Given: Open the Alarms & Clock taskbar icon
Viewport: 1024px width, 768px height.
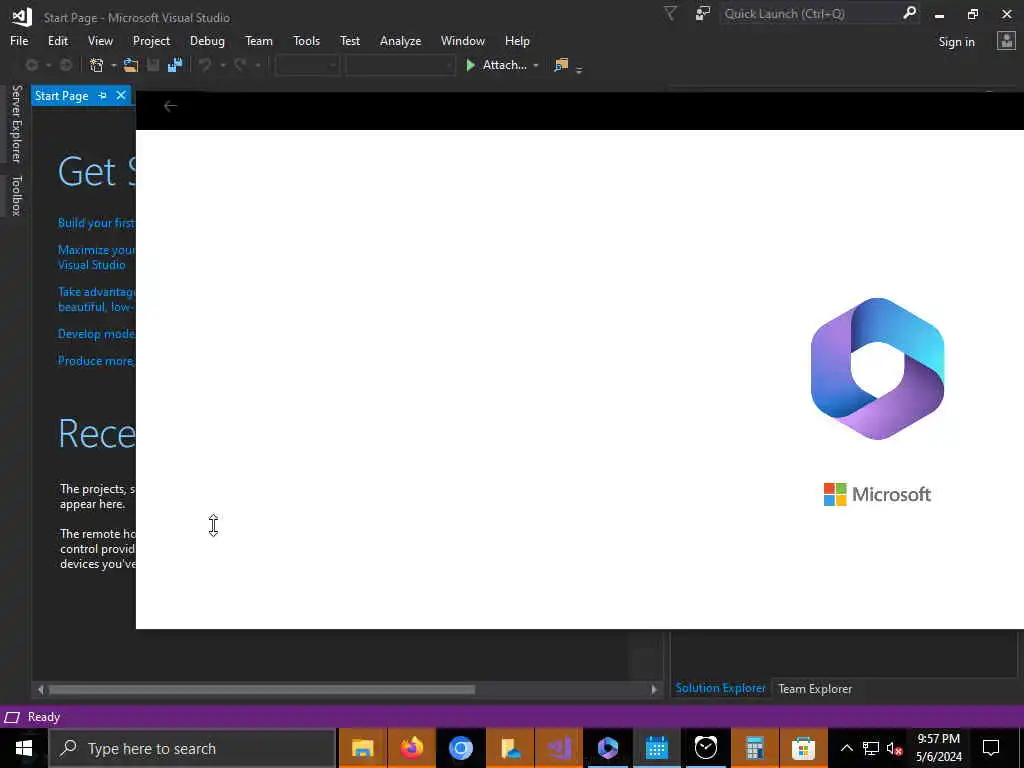Looking at the screenshot, I should coord(705,748).
